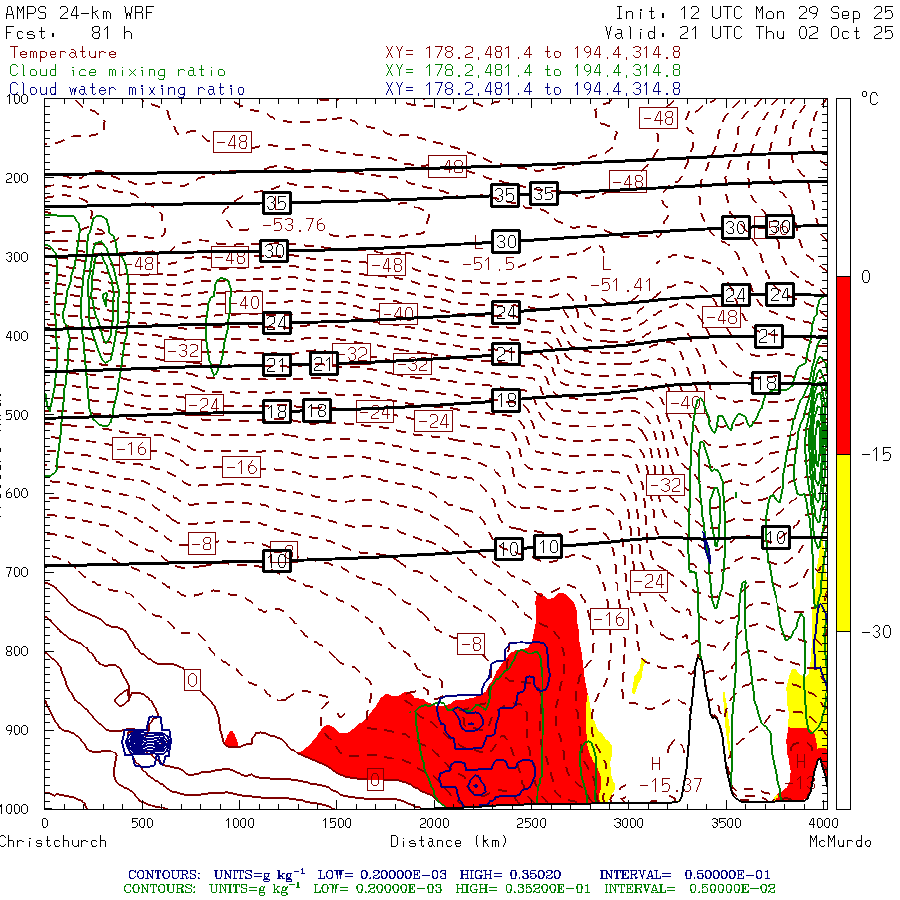Click the 'Valid: 21 UTC Thu 02 Oct 25' line

[x=749, y=33]
